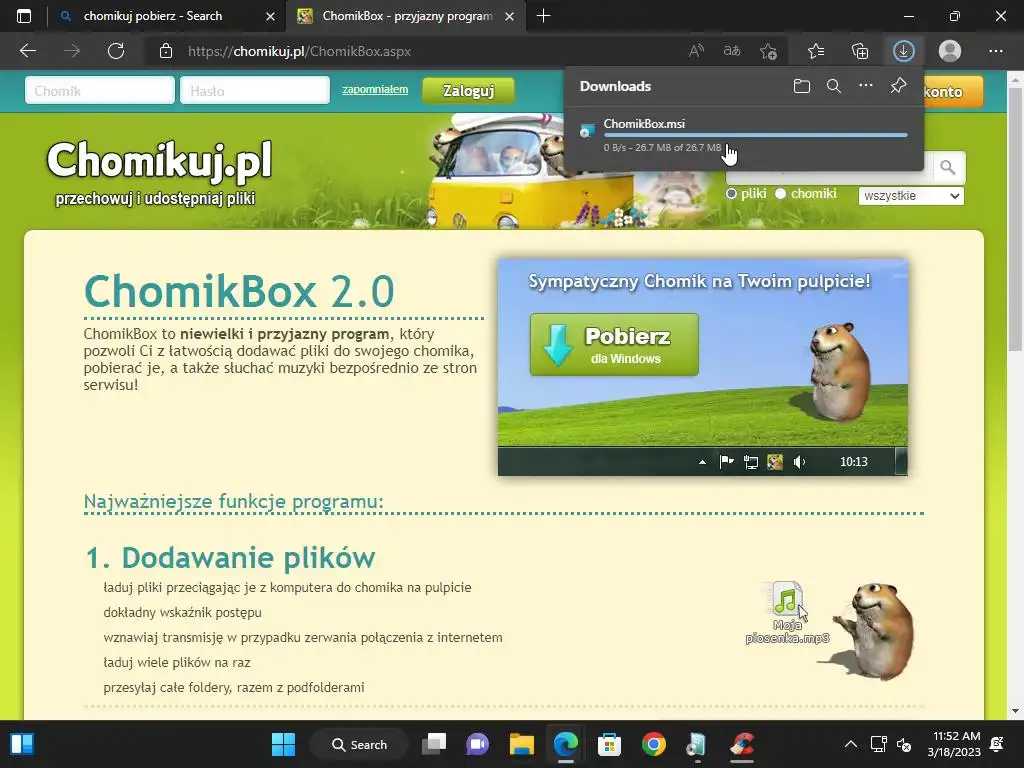Toggle the Downloads toolbar button

[904, 51]
